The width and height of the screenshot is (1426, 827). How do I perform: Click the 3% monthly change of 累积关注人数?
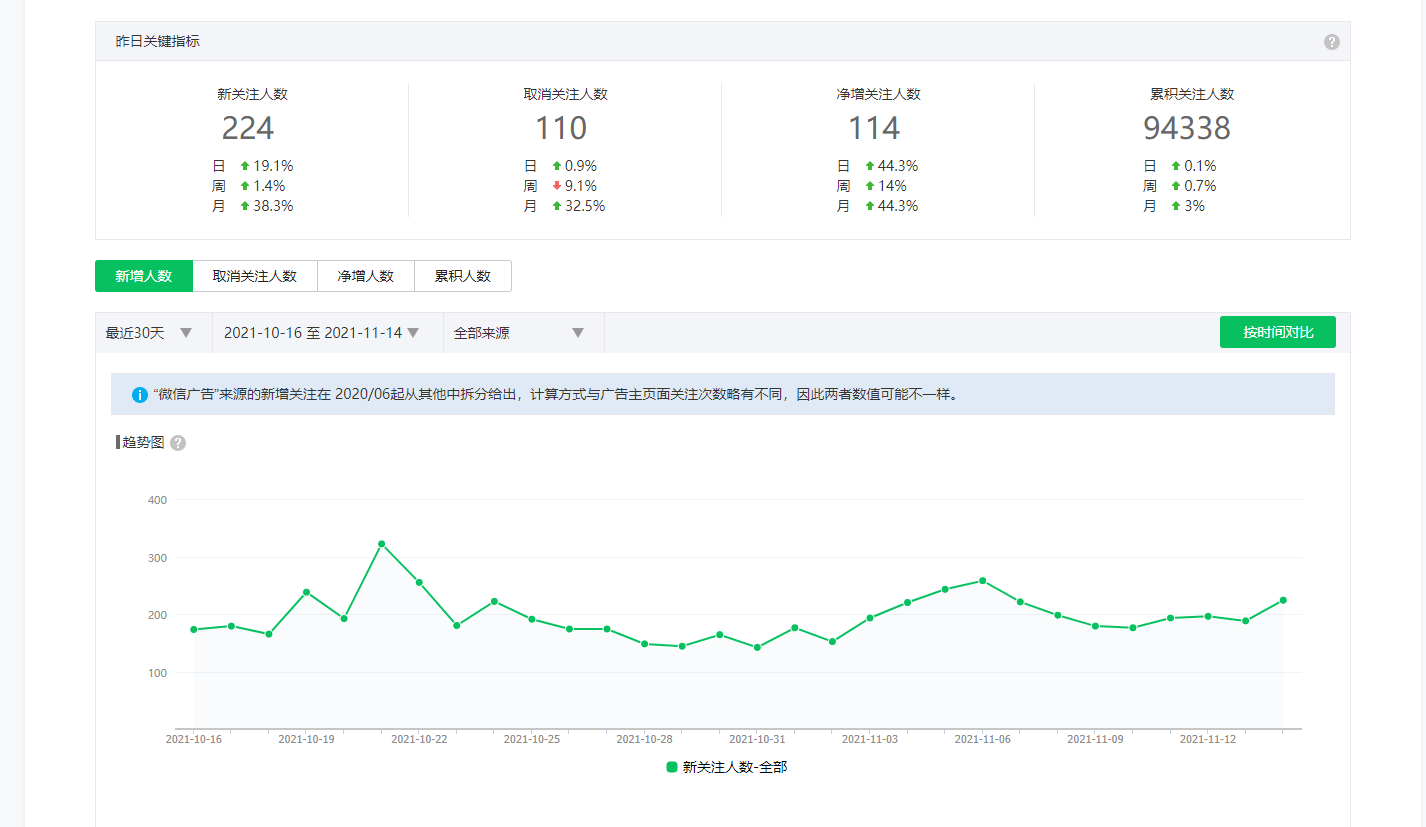coord(1194,206)
